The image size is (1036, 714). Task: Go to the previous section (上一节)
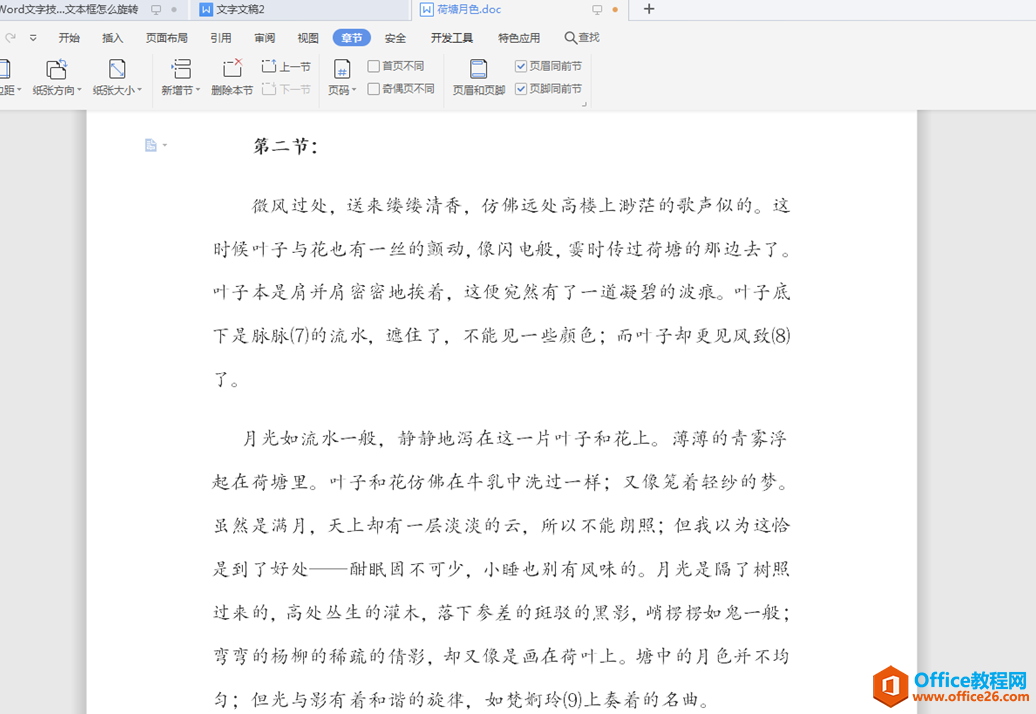coord(286,66)
